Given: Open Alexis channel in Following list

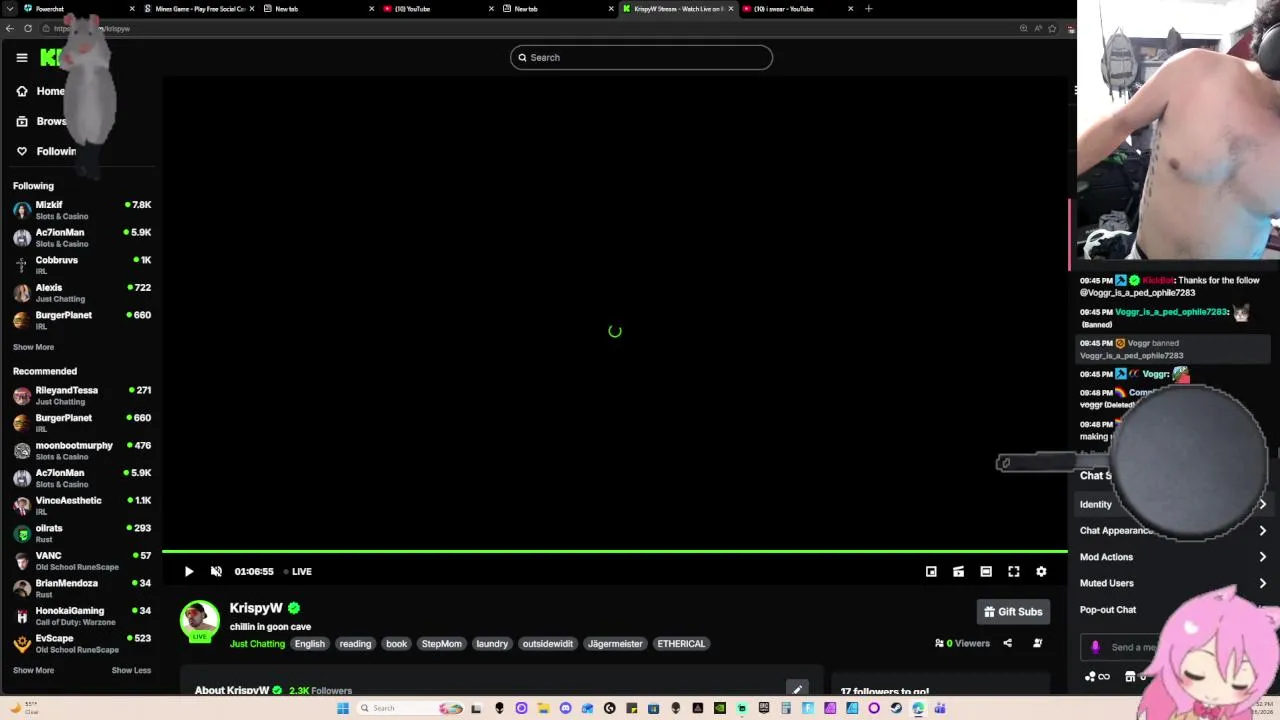Looking at the screenshot, I should 82,293.
